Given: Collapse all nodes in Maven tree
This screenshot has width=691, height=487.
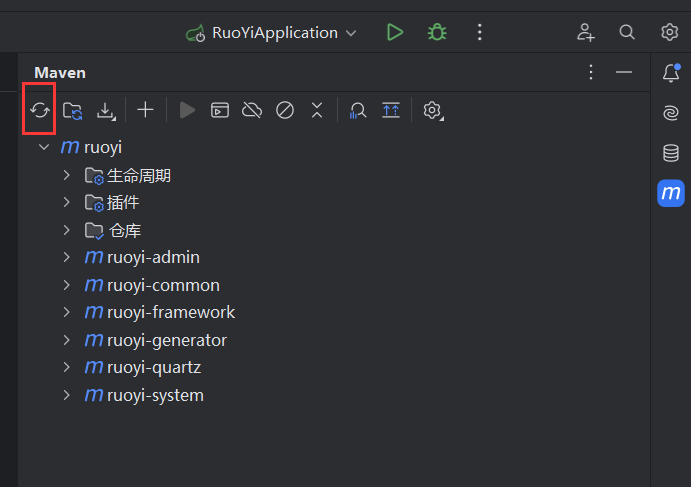Looking at the screenshot, I should pos(317,110).
